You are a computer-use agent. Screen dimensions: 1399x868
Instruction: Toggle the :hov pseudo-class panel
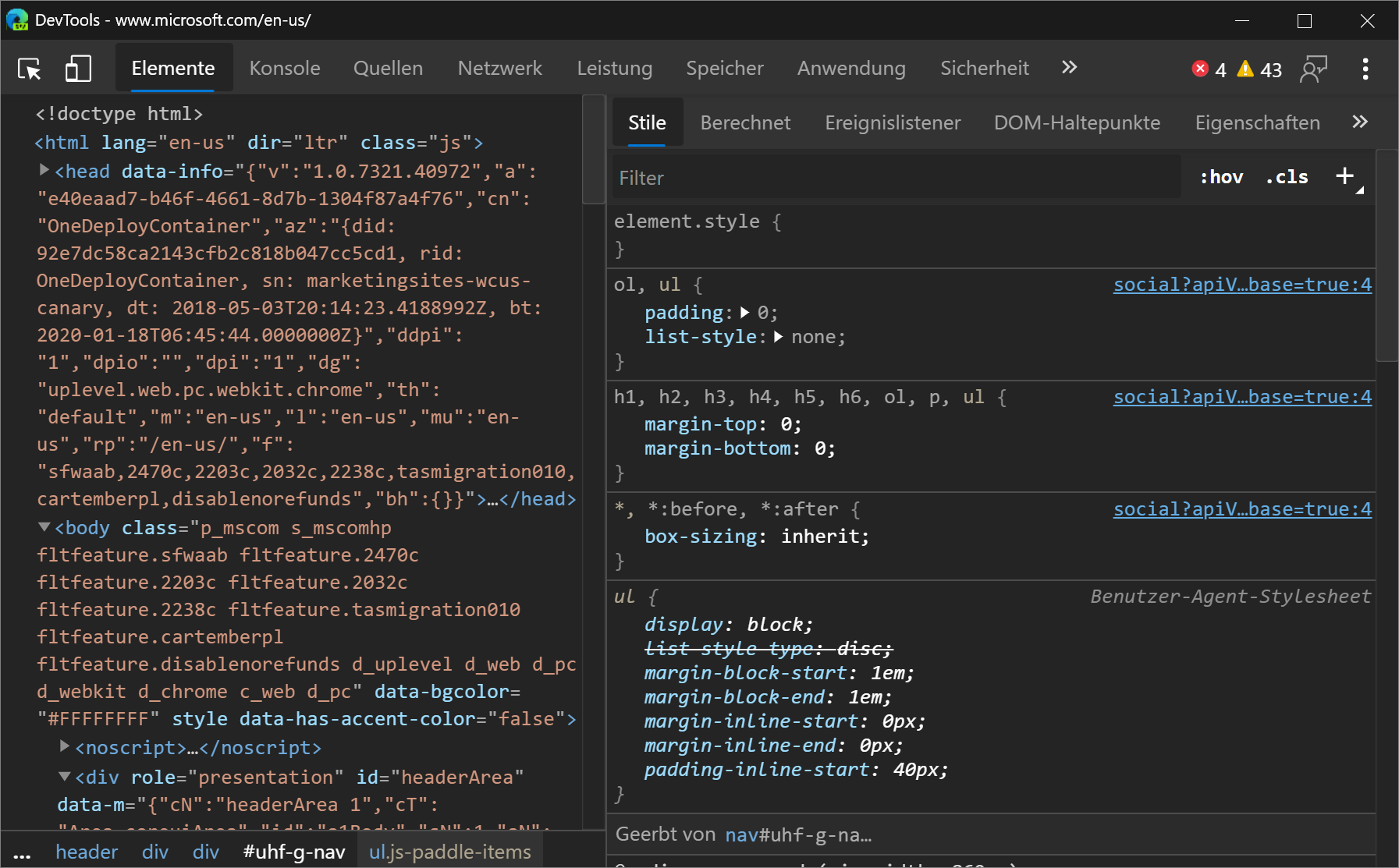[x=1221, y=176]
